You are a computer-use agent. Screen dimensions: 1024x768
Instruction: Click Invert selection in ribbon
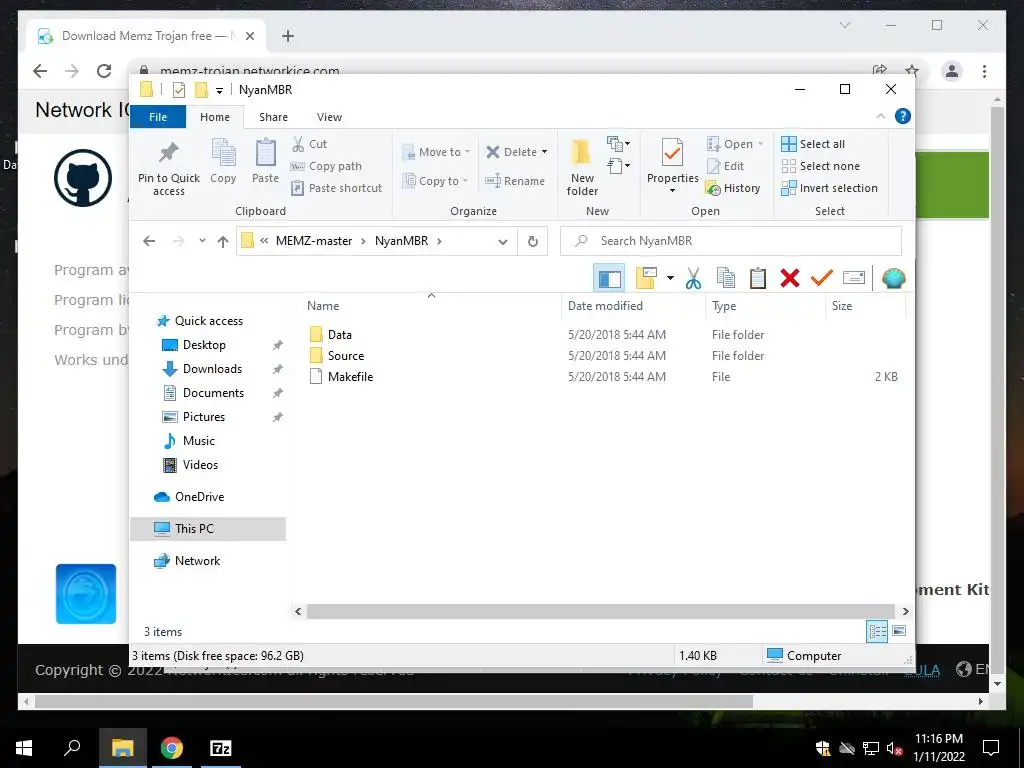pos(829,188)
